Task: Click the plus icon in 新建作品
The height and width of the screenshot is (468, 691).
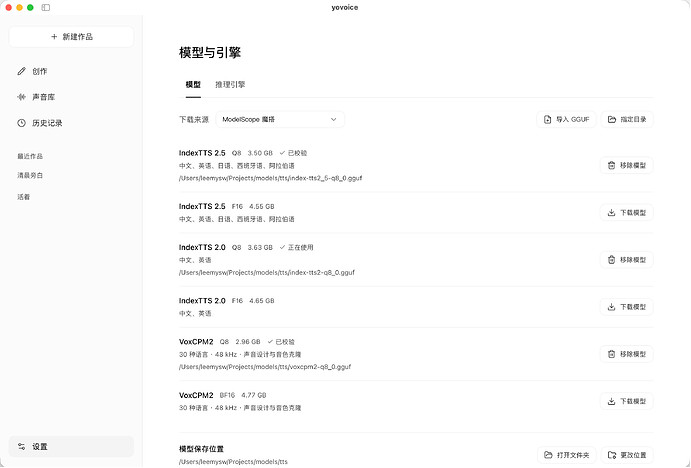Action: 54,37
